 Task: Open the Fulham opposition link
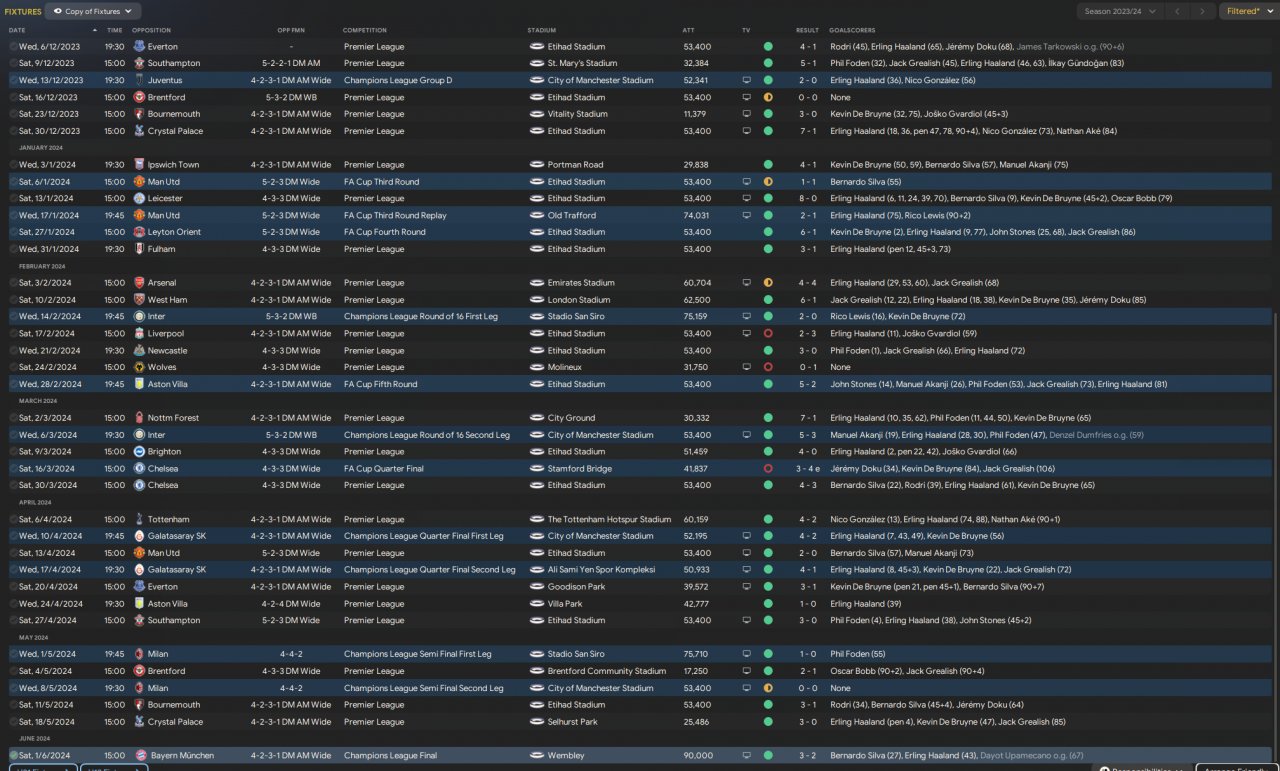pyautogui.click(x=161, y=249)
